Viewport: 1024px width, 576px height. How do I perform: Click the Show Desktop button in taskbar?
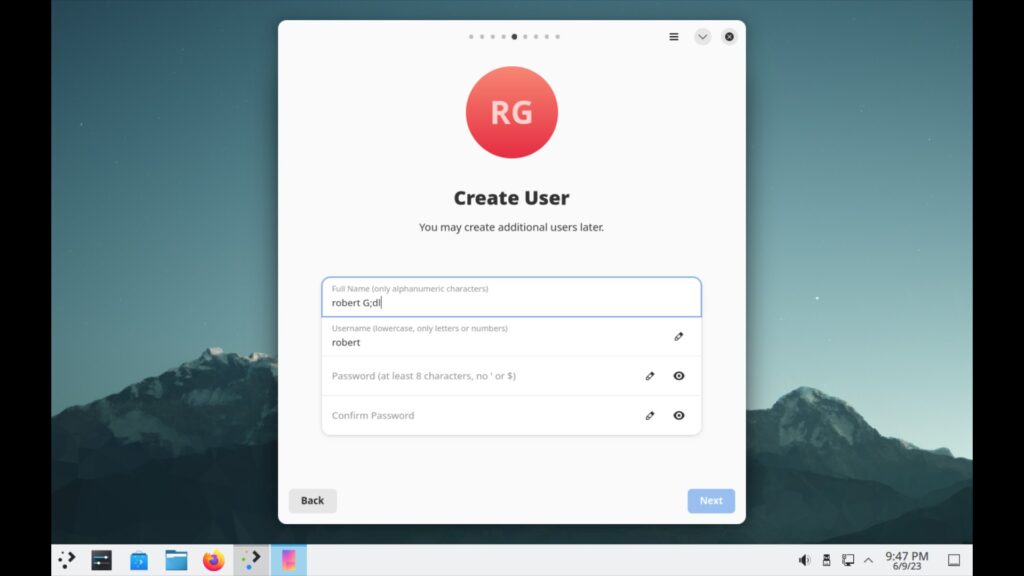(x=954, y=560)
